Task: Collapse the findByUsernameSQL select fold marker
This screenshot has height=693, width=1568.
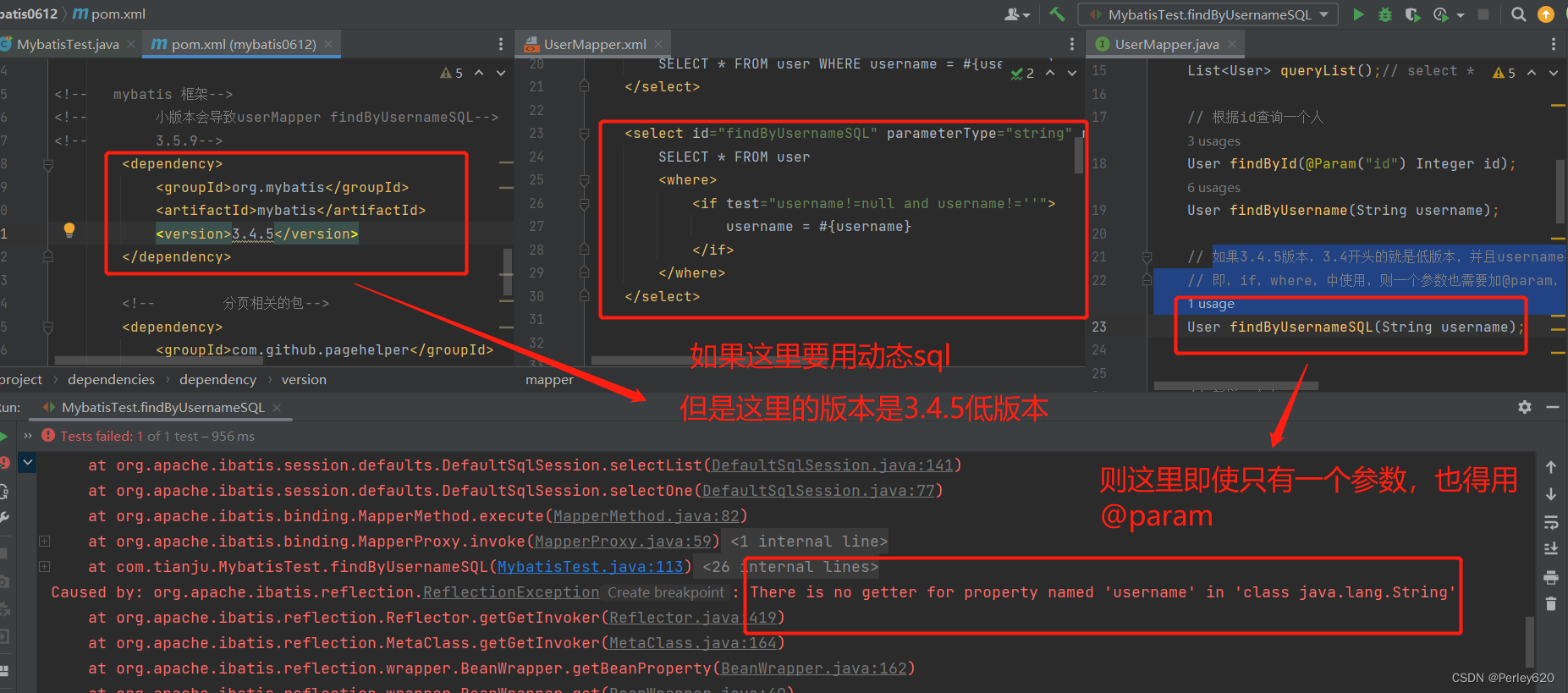Action: (584, 134)
